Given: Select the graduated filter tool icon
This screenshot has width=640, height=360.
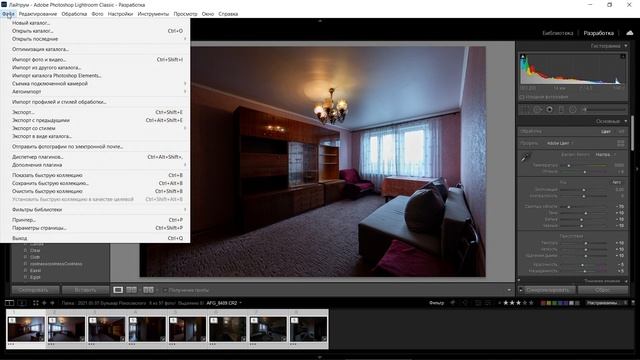Looking at the screenshot, I should click(x=561, y=109).
